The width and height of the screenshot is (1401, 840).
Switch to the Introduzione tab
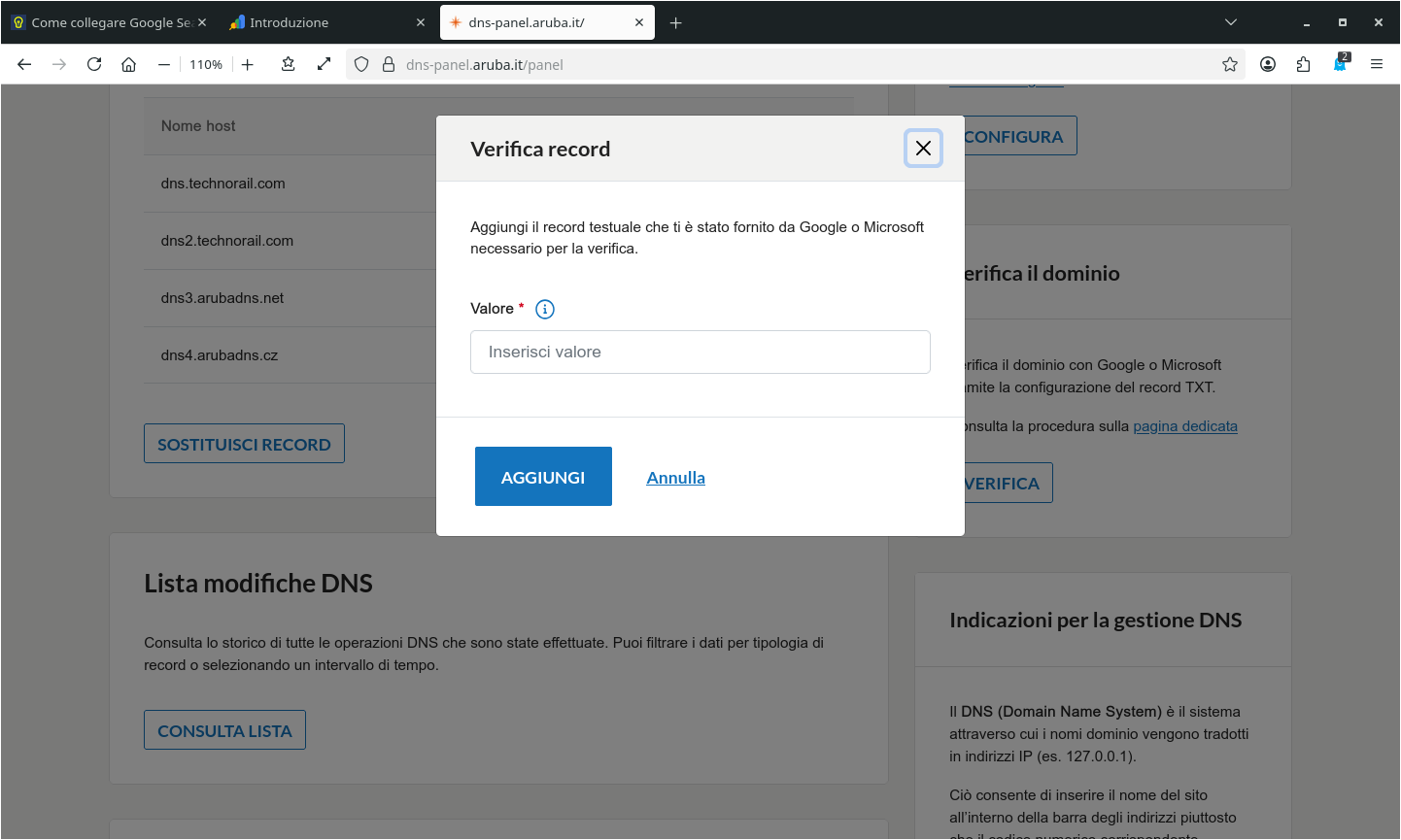pyautogui.click(x=289, y=22)
